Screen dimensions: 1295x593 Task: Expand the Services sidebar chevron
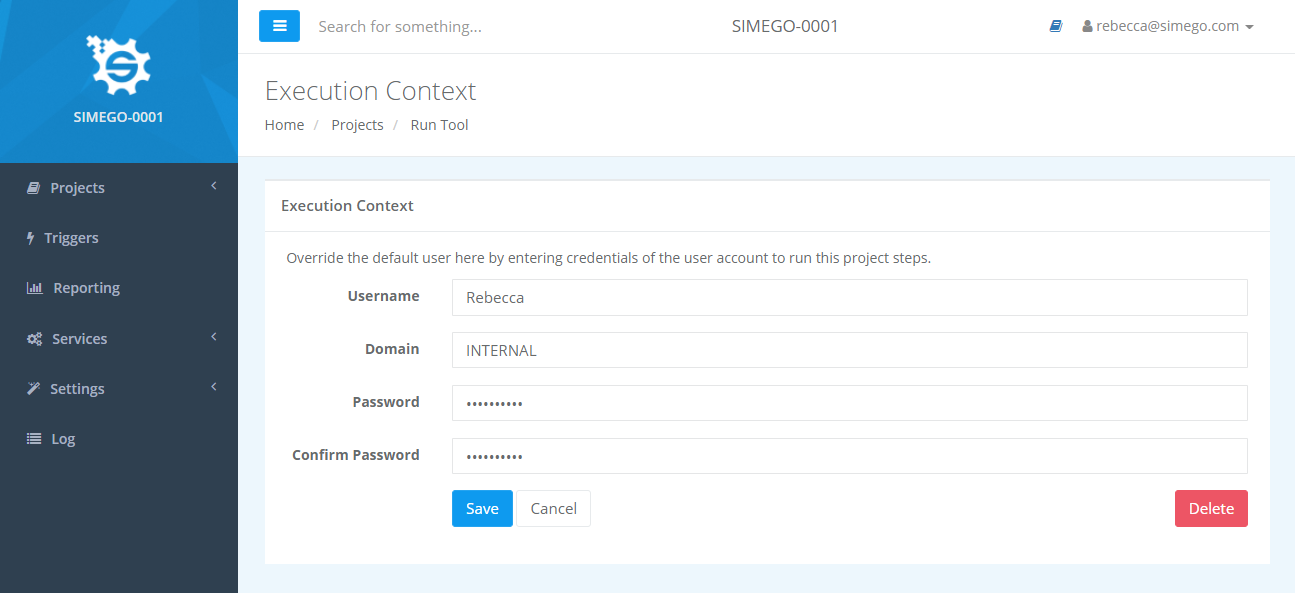tap(214, 337)
